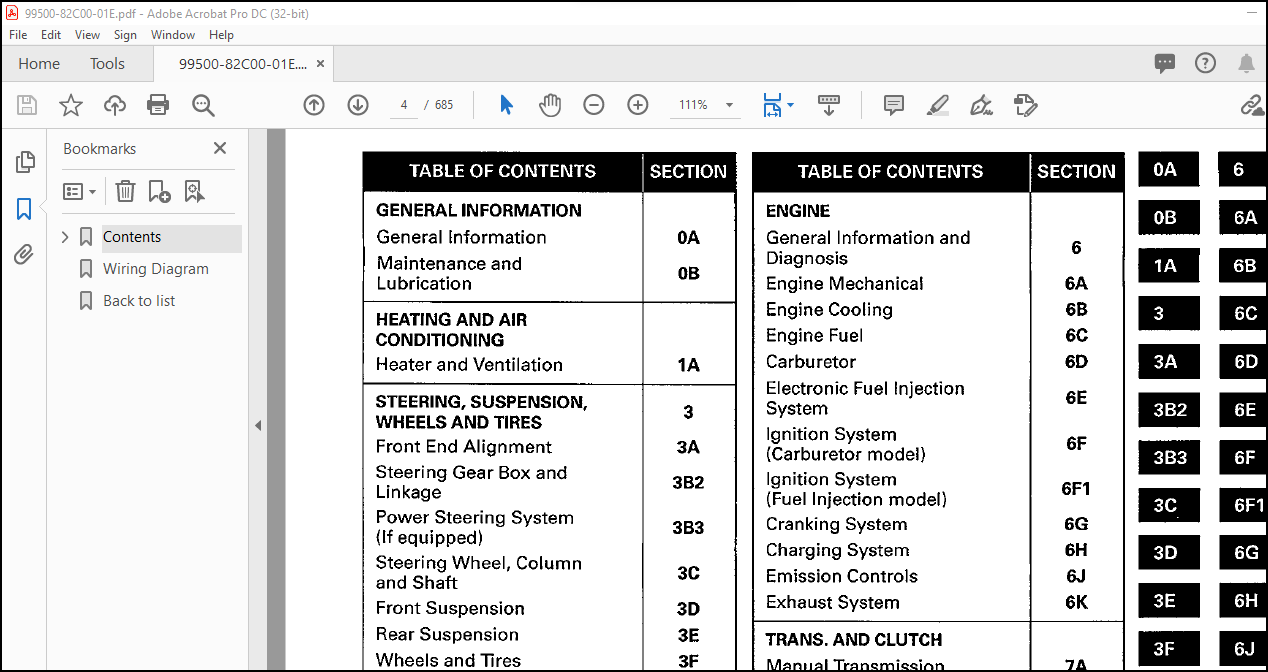
Task: Click the zoom out minus icon
Action: (x=594, y=105)
